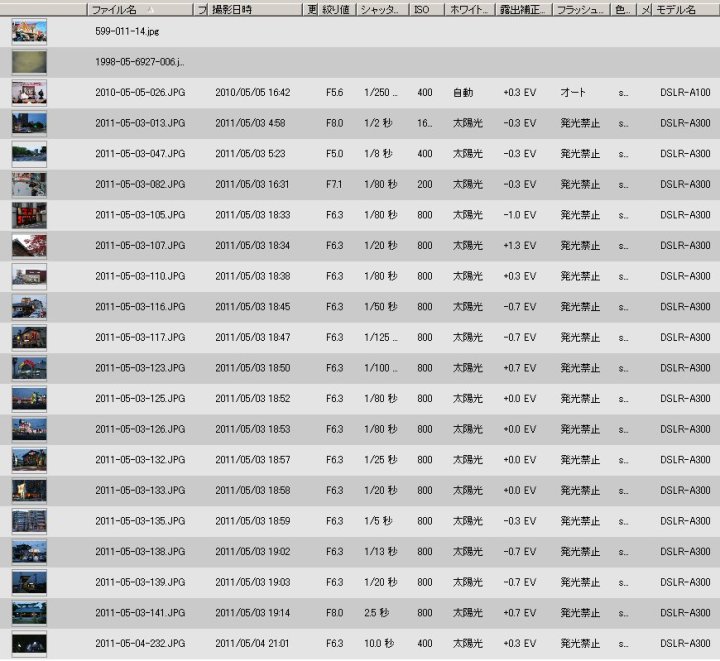Sort by ファイル名 column header
720x661 pixels.
[115, 9]
